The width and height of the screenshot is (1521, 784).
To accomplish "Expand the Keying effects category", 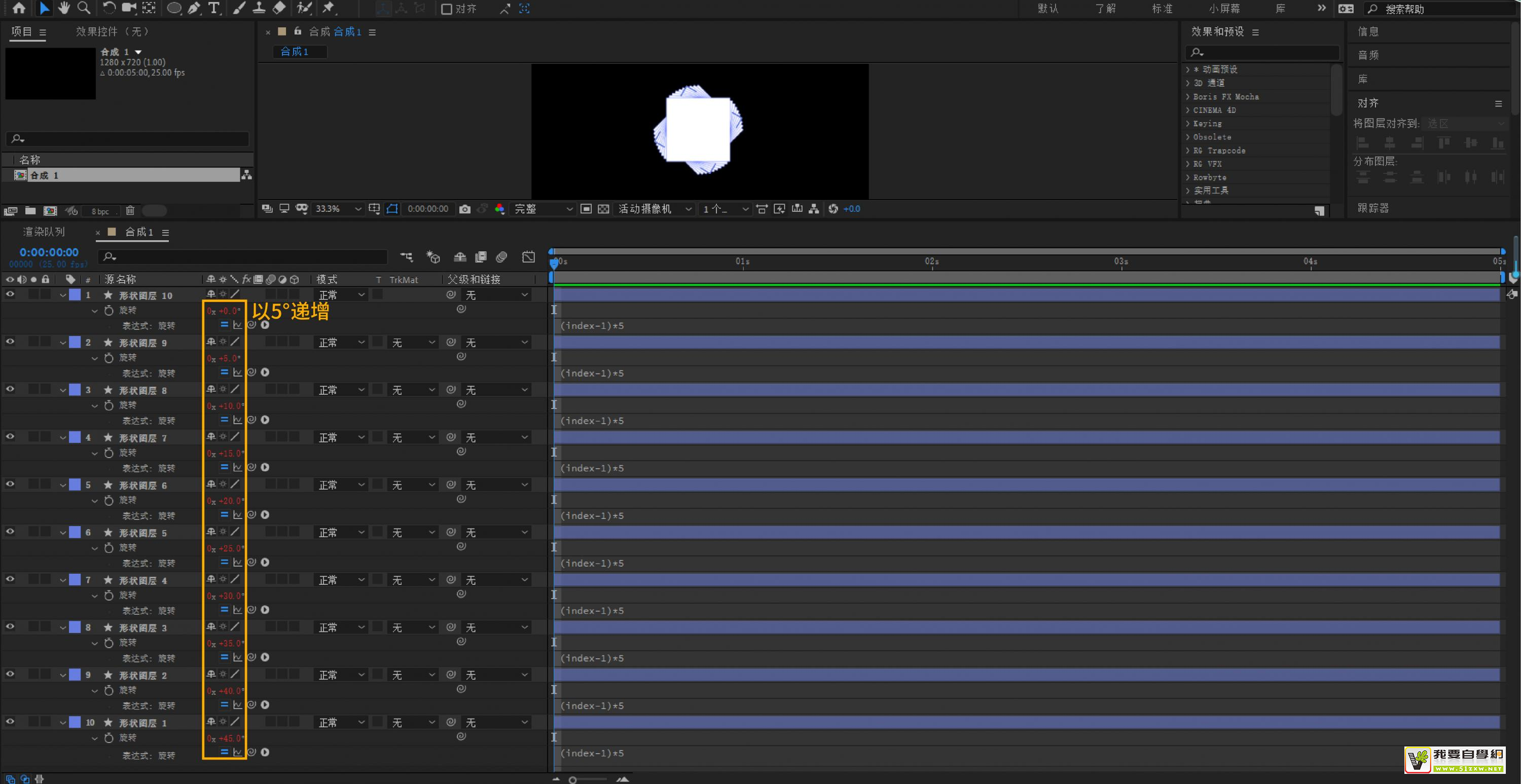I will (1188, 123).
